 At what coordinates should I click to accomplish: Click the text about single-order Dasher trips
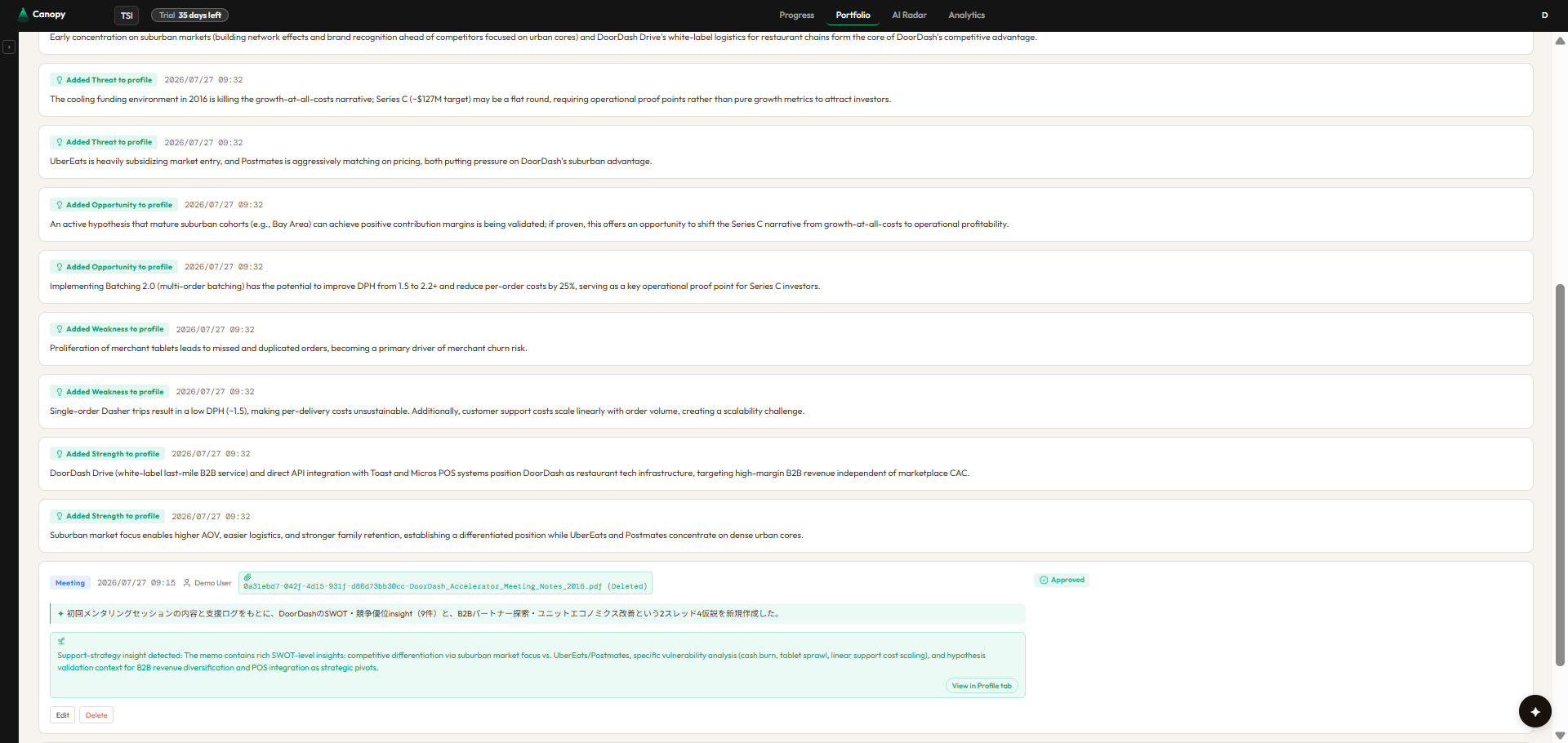[427, 412]
